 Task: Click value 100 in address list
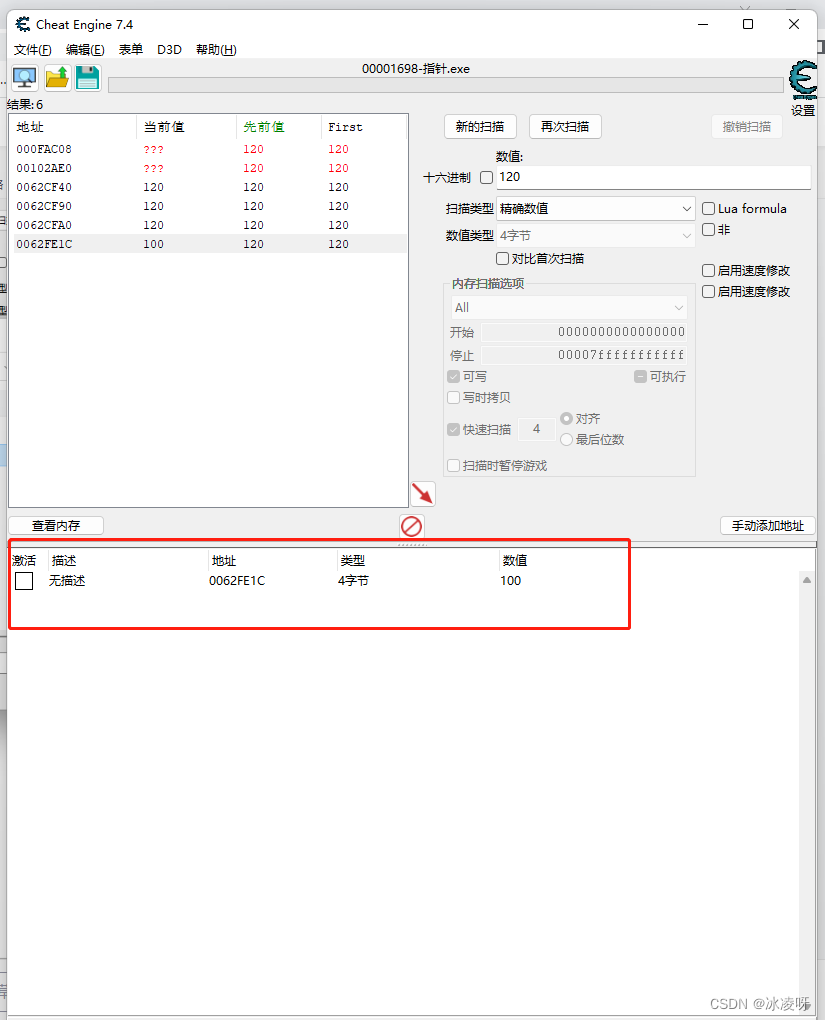tap(511, 581)
